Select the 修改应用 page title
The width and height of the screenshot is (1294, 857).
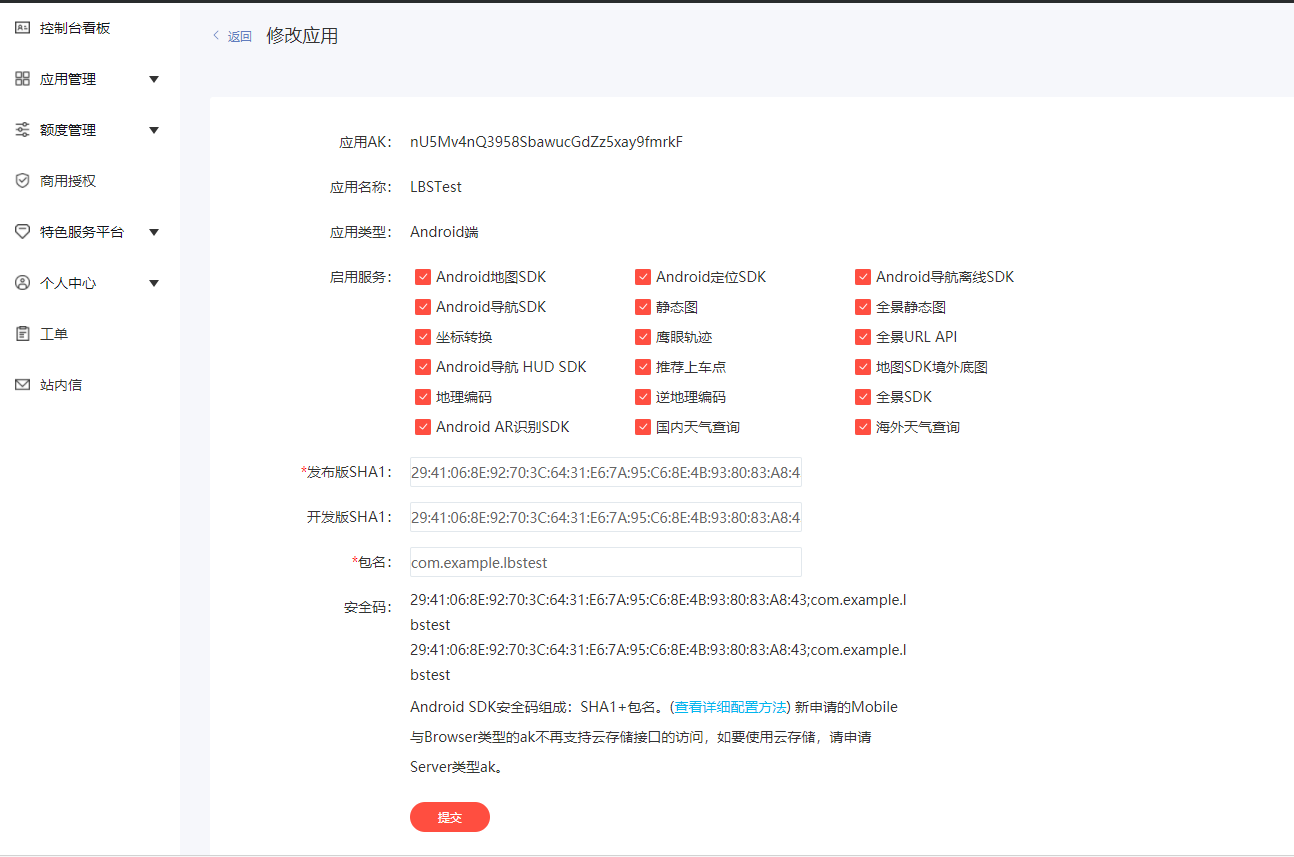(301, 35)
